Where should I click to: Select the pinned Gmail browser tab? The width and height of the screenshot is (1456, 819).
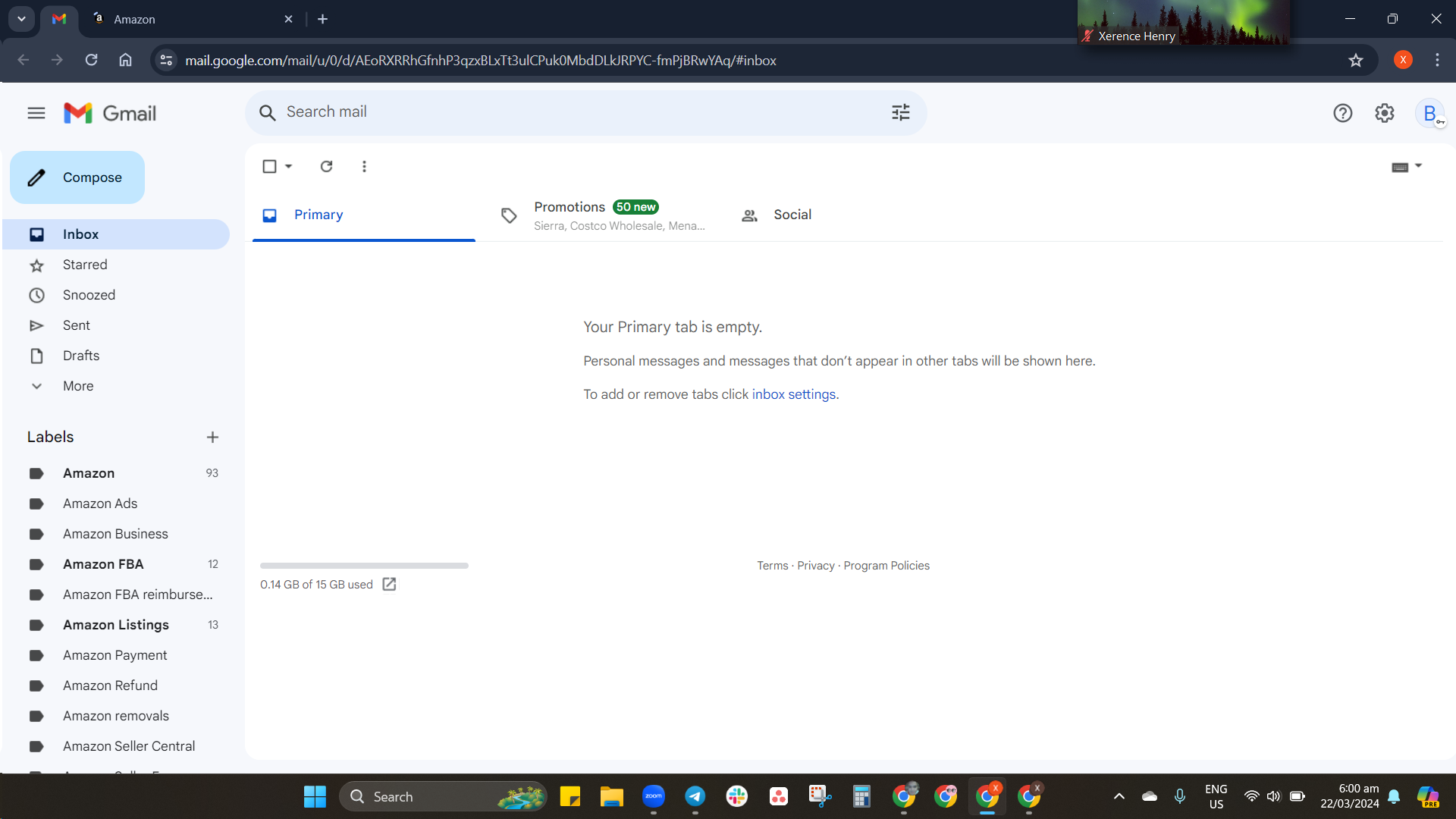click(59, 19)
